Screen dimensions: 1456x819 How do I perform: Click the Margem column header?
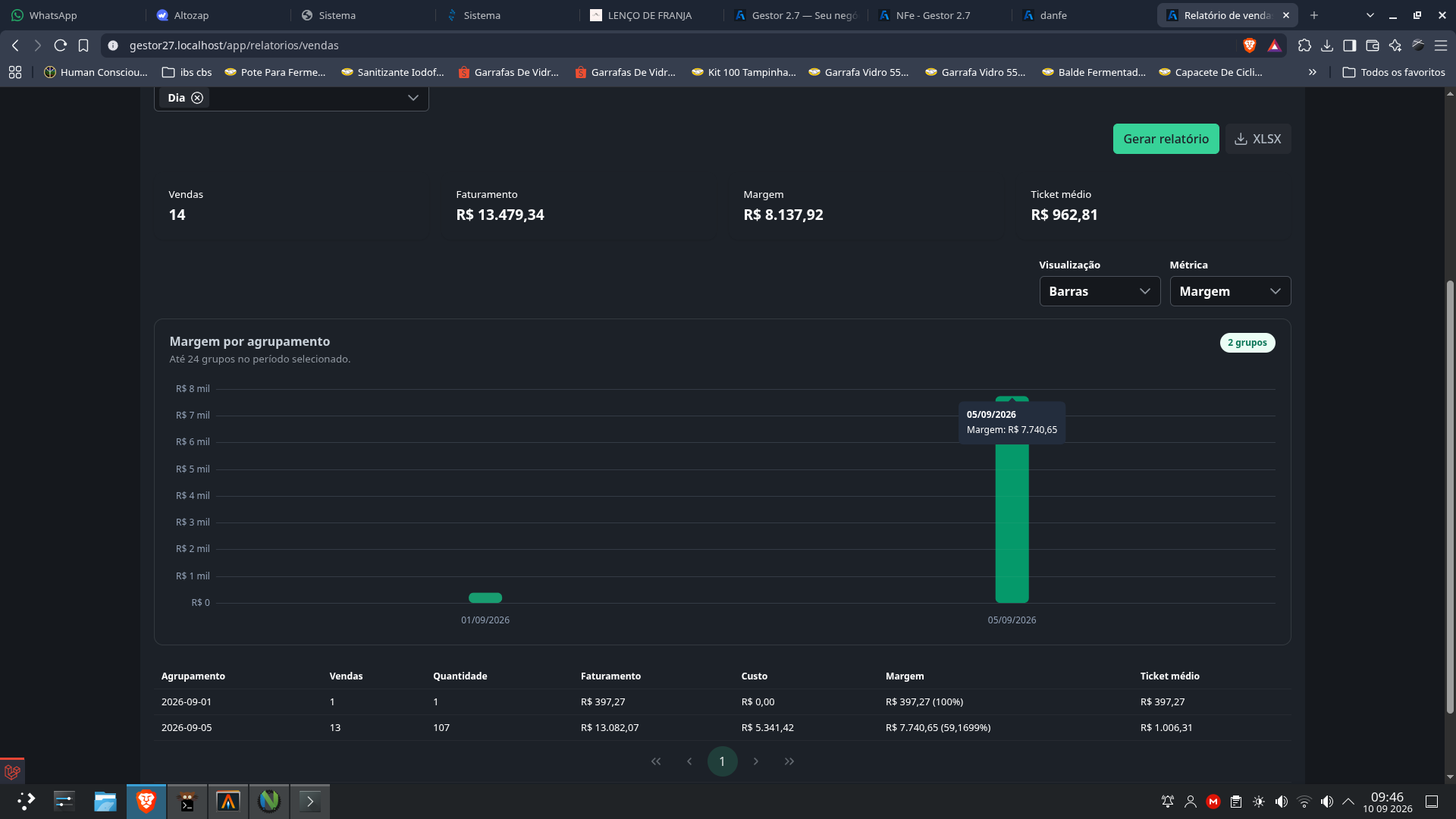click(x=905, y=676)
